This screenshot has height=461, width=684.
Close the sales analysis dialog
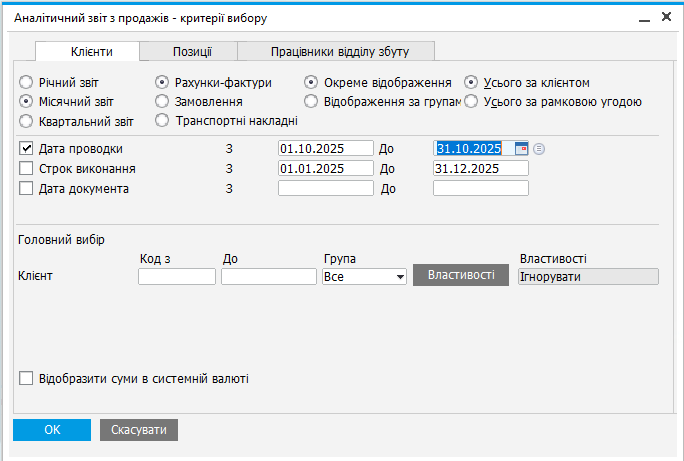point(664,18)
